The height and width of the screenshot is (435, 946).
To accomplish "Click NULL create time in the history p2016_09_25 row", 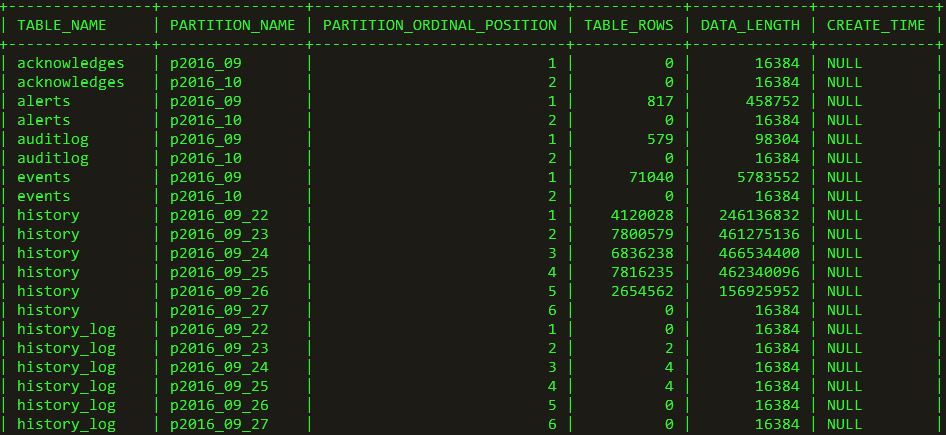I will point(845,272).
